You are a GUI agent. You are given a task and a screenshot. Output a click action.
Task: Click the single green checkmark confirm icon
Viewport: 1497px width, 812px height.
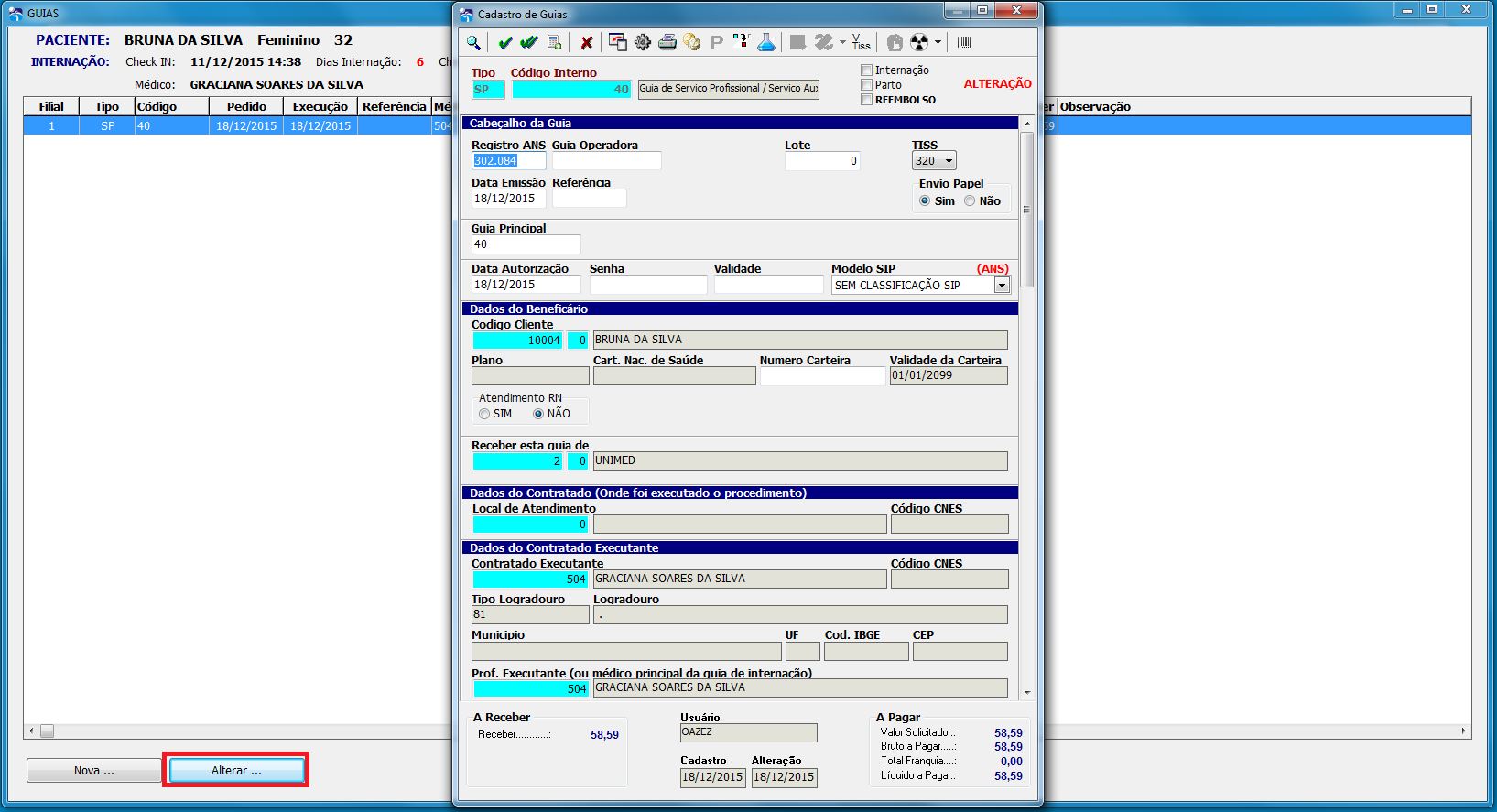[505, 42]
